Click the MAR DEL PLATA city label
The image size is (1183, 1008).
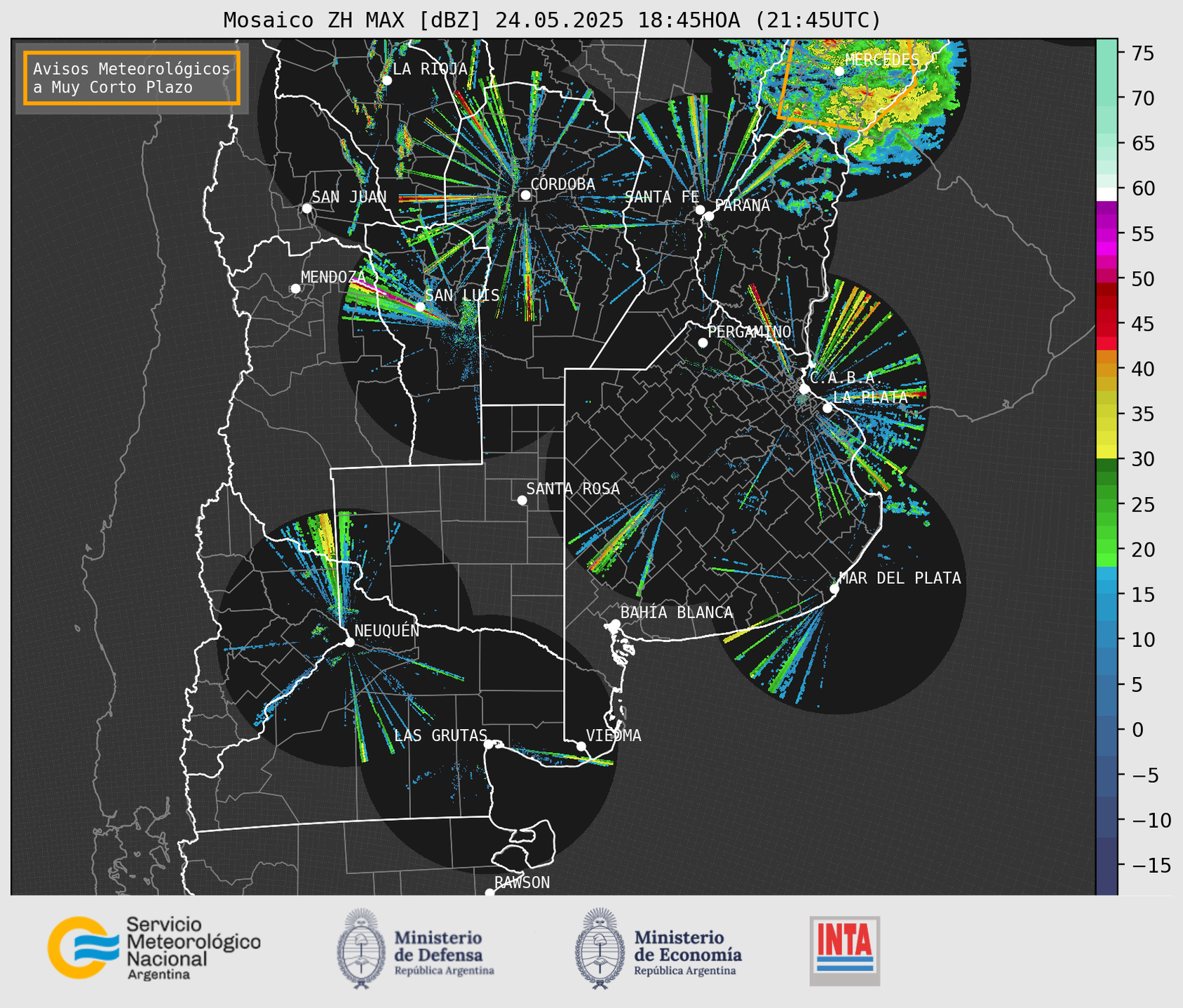point(900,578)
